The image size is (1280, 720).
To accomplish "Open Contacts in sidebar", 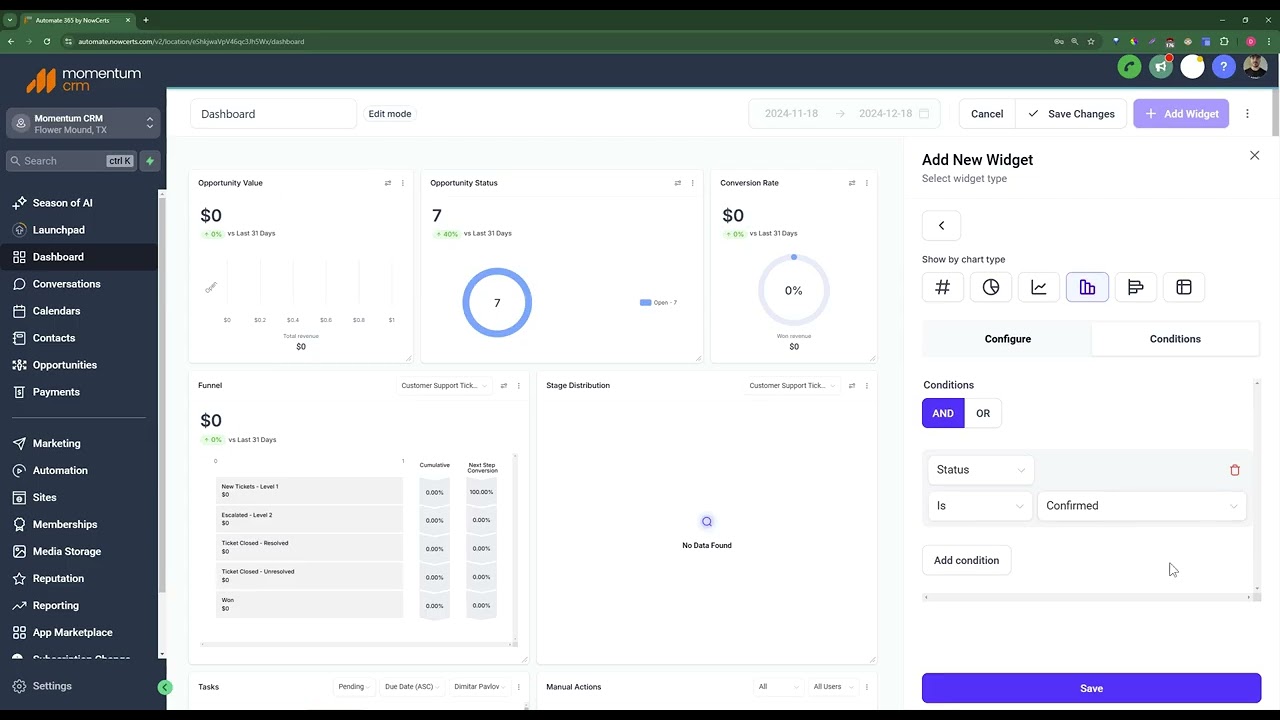I will point(79,338).
